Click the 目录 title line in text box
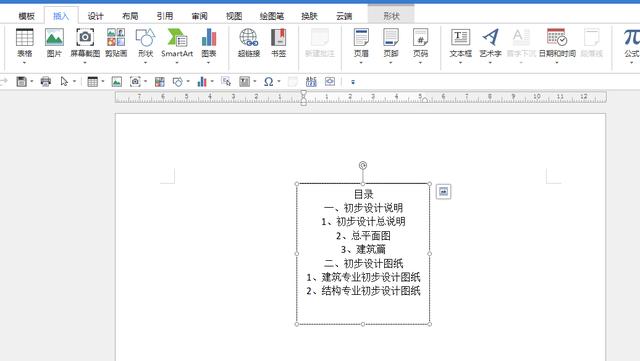Screen dimensions: 640x361 click(x=363, y=194)
